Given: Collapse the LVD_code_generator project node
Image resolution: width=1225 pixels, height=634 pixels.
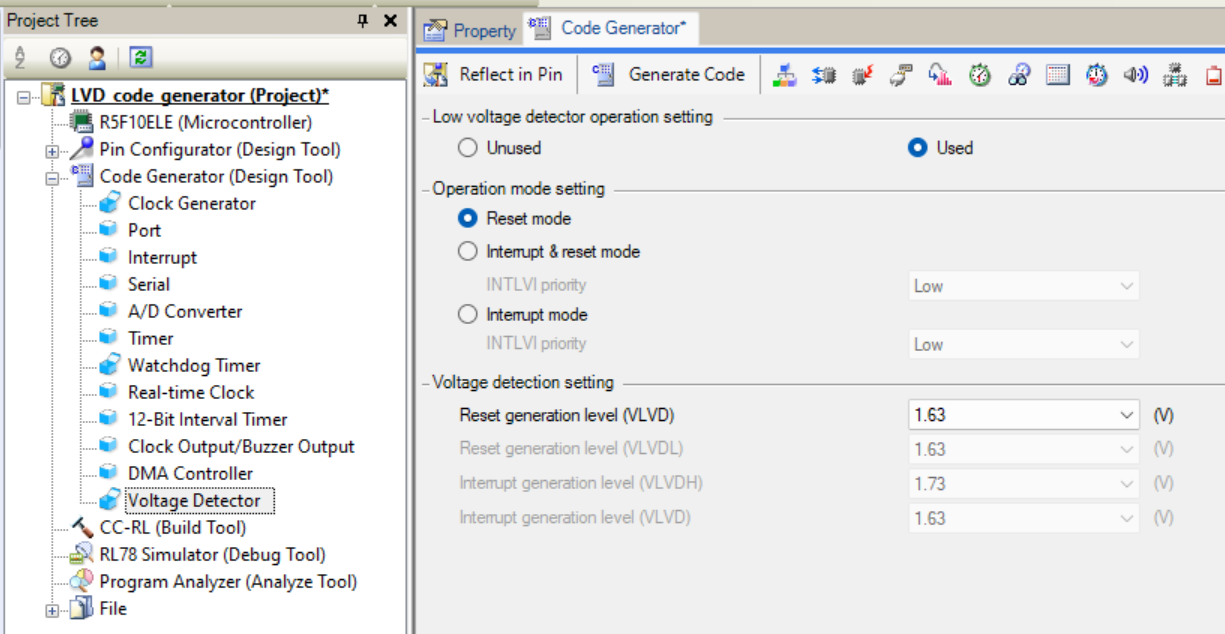Looking at the screenshot, I should click(x=24, y=97).
